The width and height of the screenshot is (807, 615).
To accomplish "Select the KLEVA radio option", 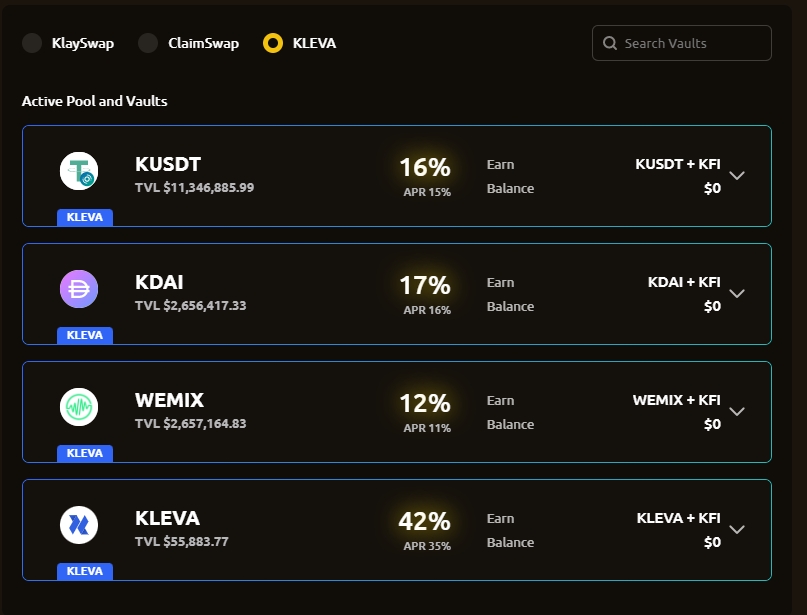I will click(x=273, y=43).
